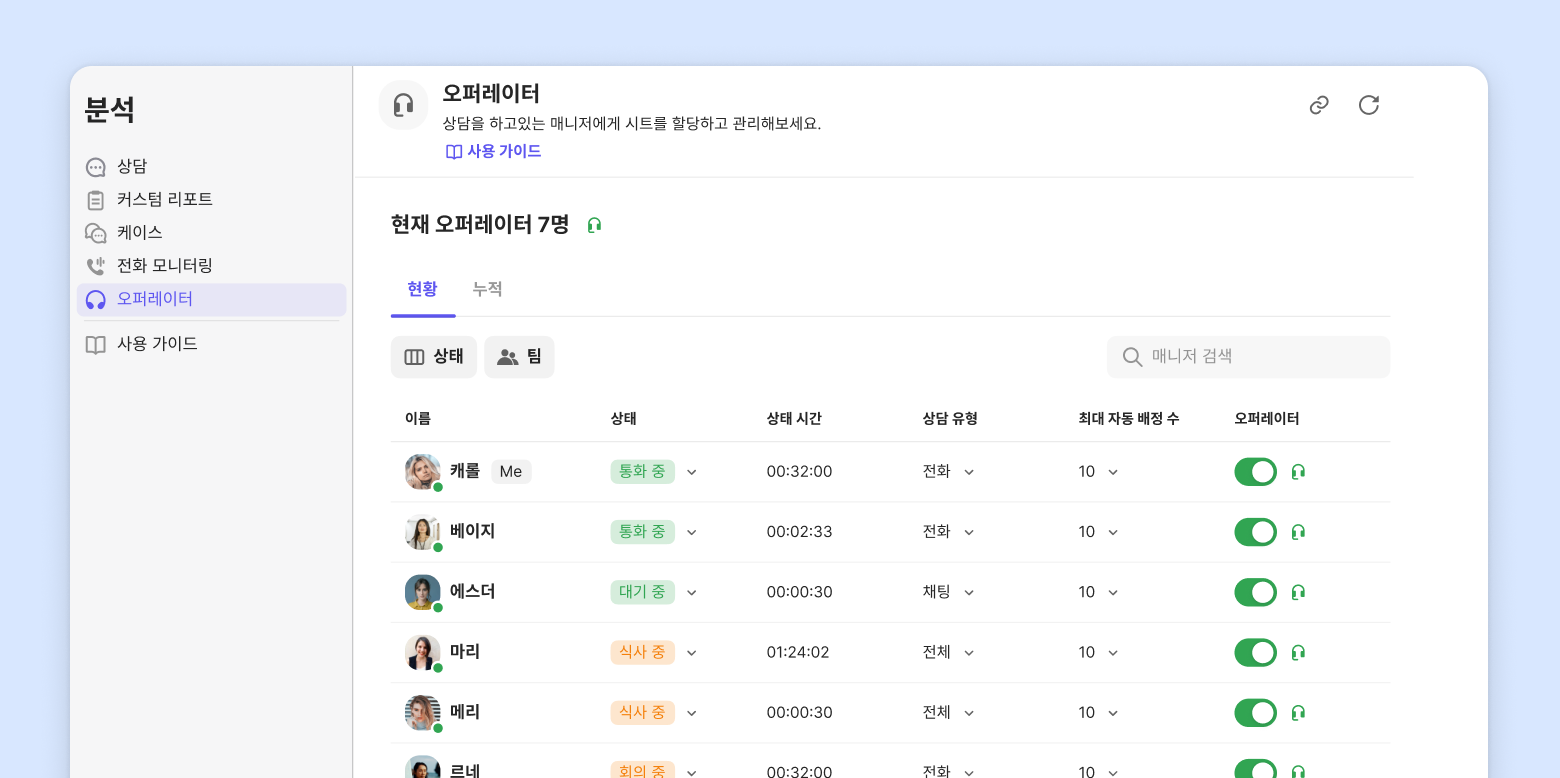Open 상담 유형 dropdown for 에스더

pos(968,592)
